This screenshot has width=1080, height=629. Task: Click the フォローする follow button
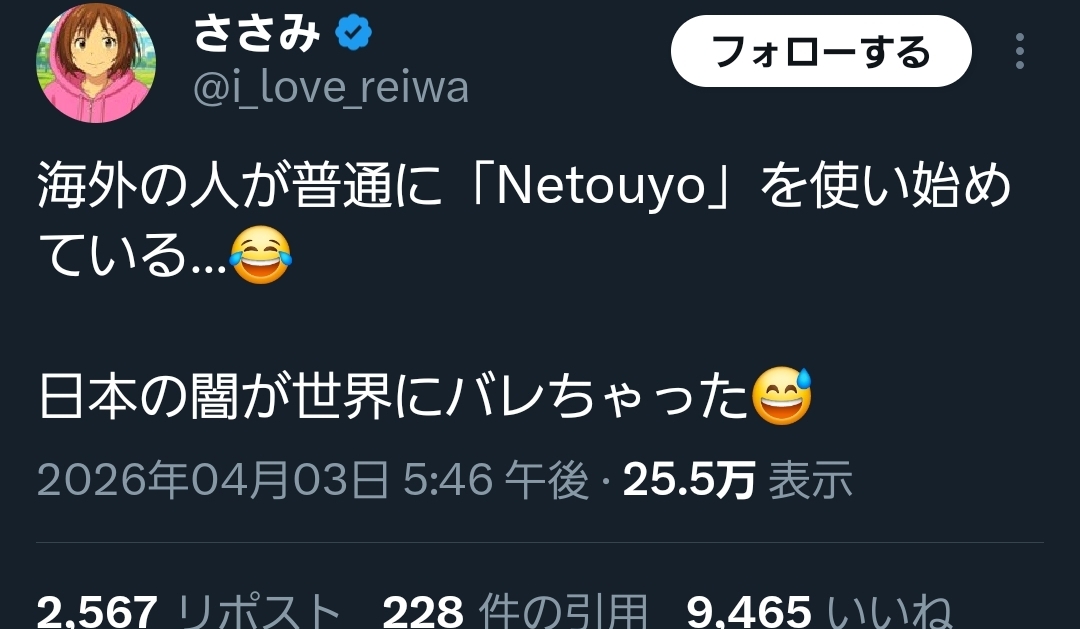(821, 52)
